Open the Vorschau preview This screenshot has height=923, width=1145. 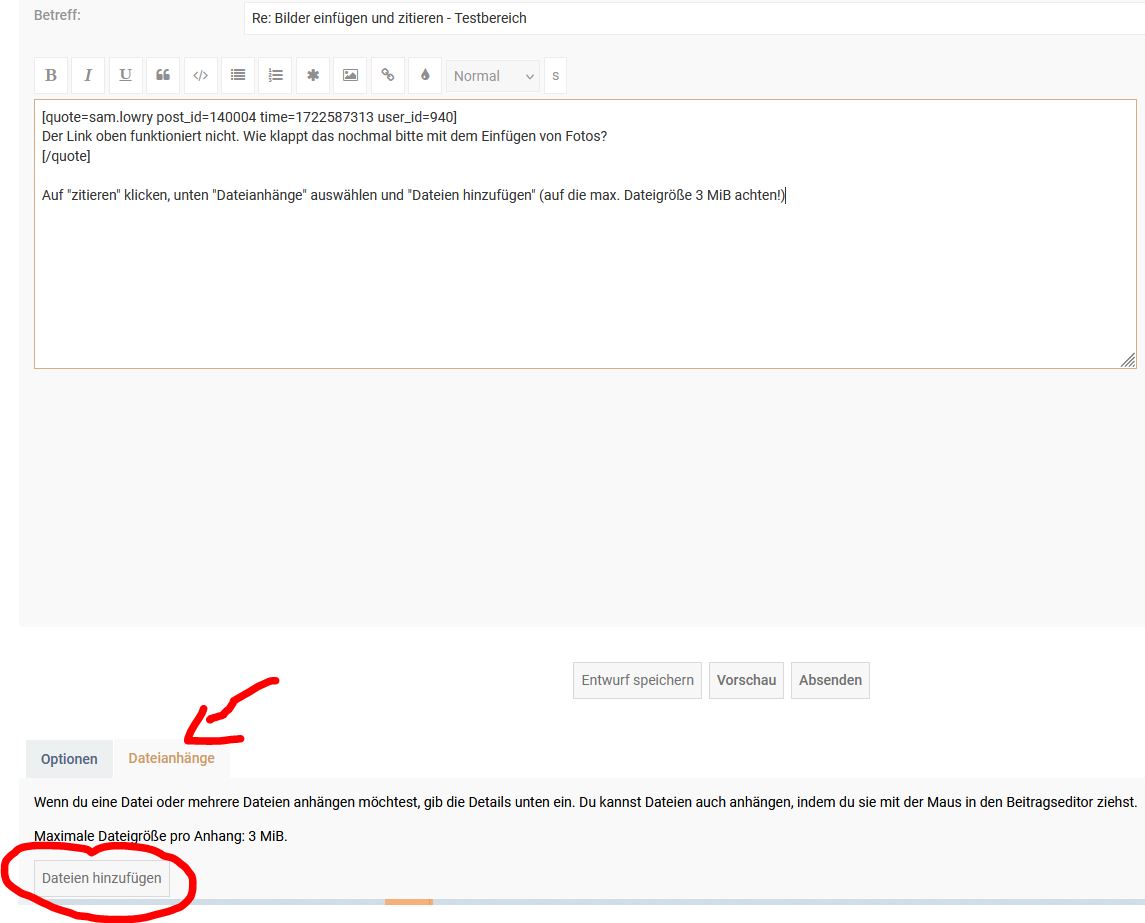[x=746, y=680]
